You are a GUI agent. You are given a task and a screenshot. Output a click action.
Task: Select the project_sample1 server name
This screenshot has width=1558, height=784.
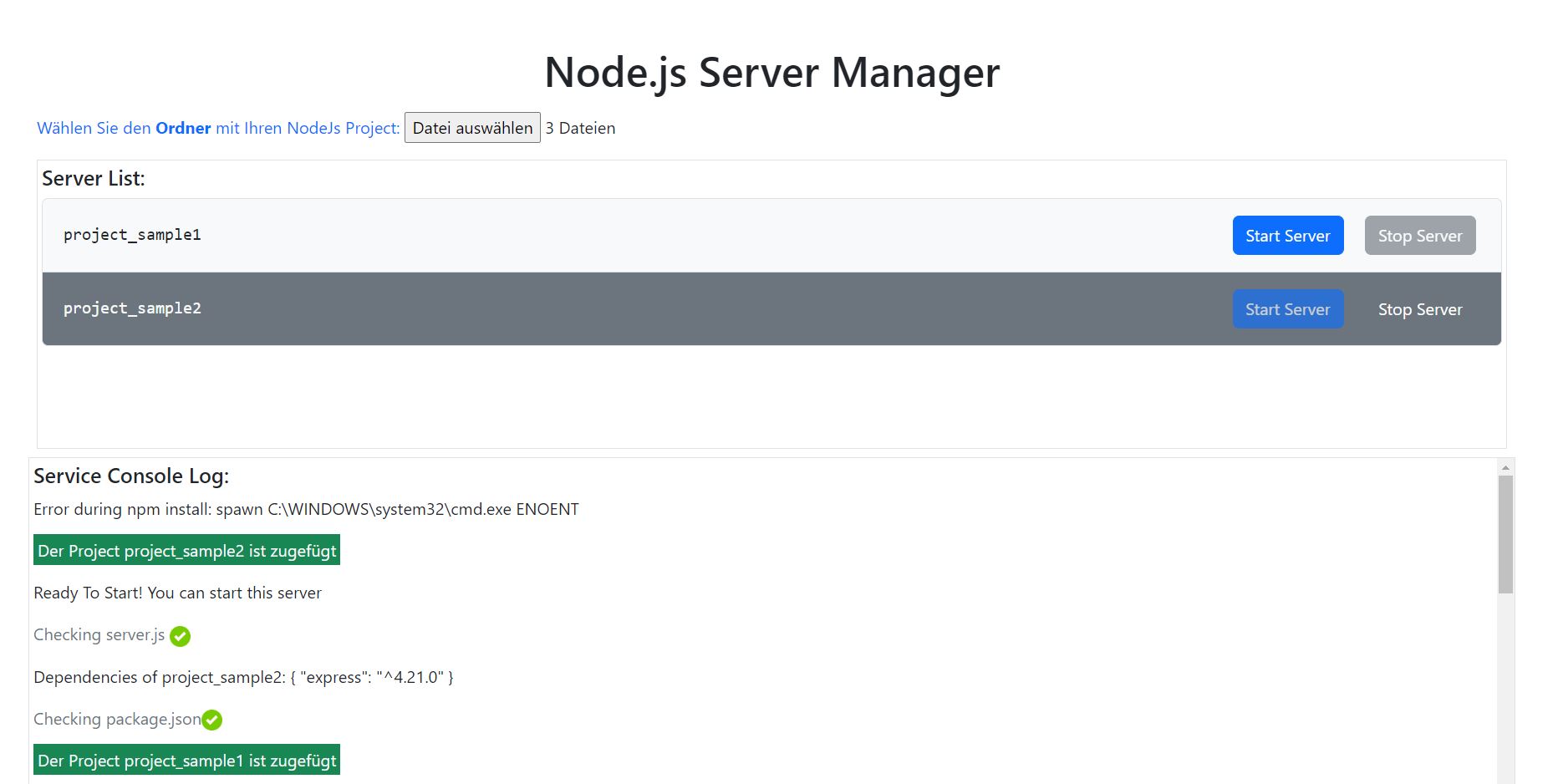click(132, 235)
